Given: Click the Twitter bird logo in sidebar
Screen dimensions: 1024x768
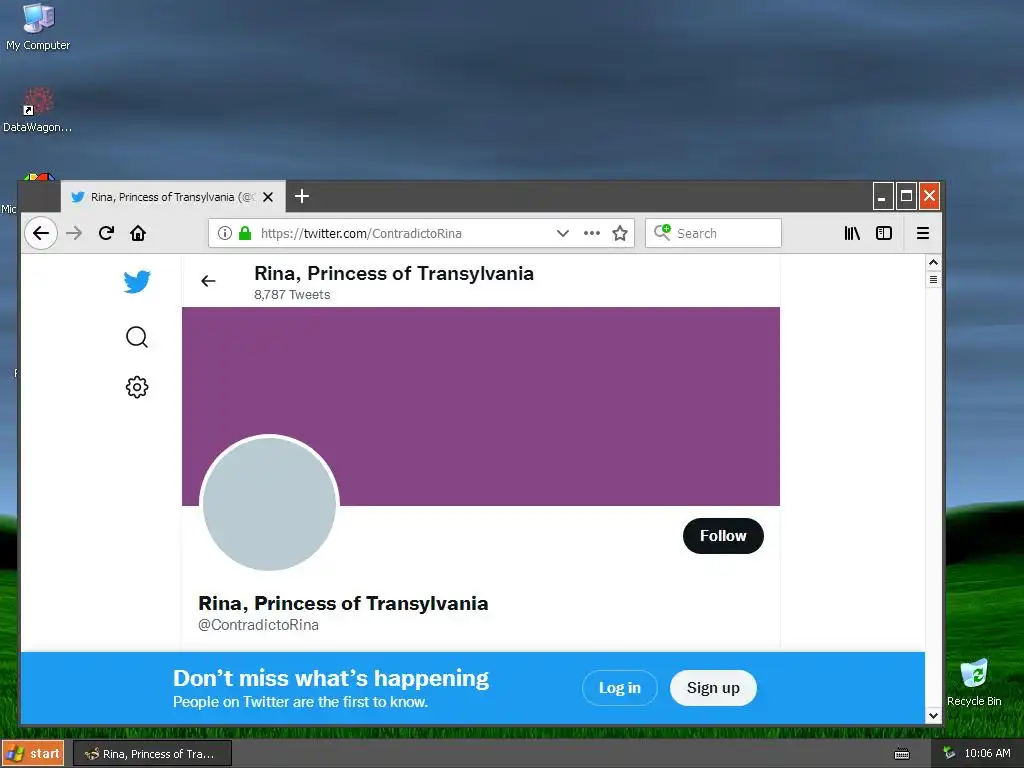Looking at the screenshot, I should (x=137, y=281).
